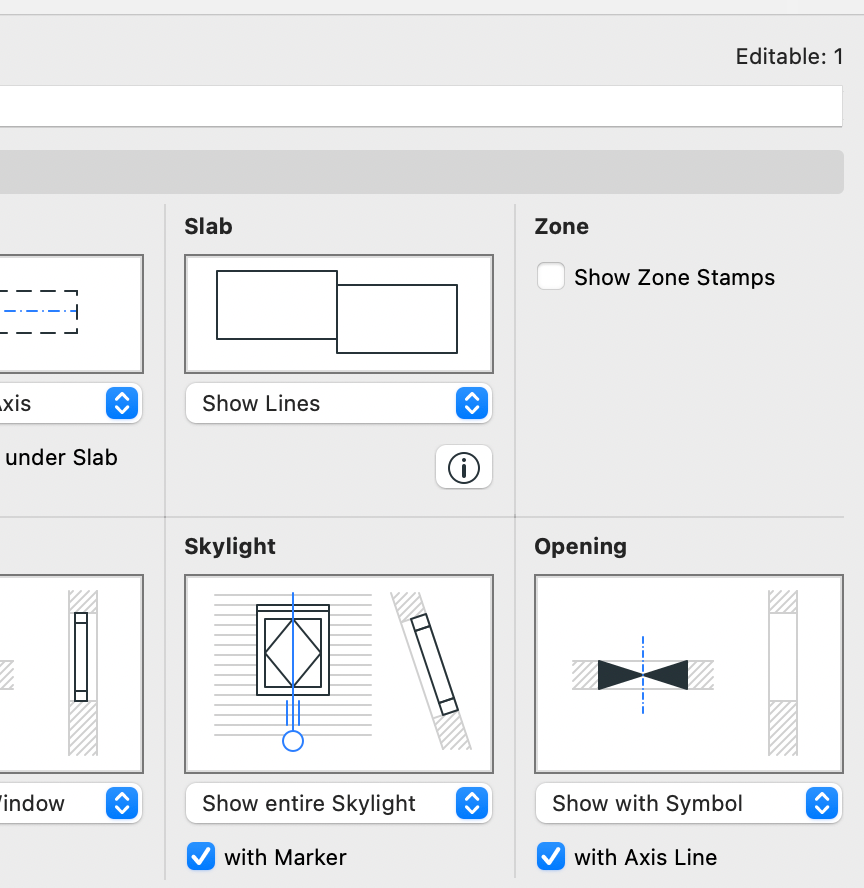Enable the Show Zone Stamps checkbox
Image resolution: width=864 pixels, height=888 pixels.
click(551, 277)
